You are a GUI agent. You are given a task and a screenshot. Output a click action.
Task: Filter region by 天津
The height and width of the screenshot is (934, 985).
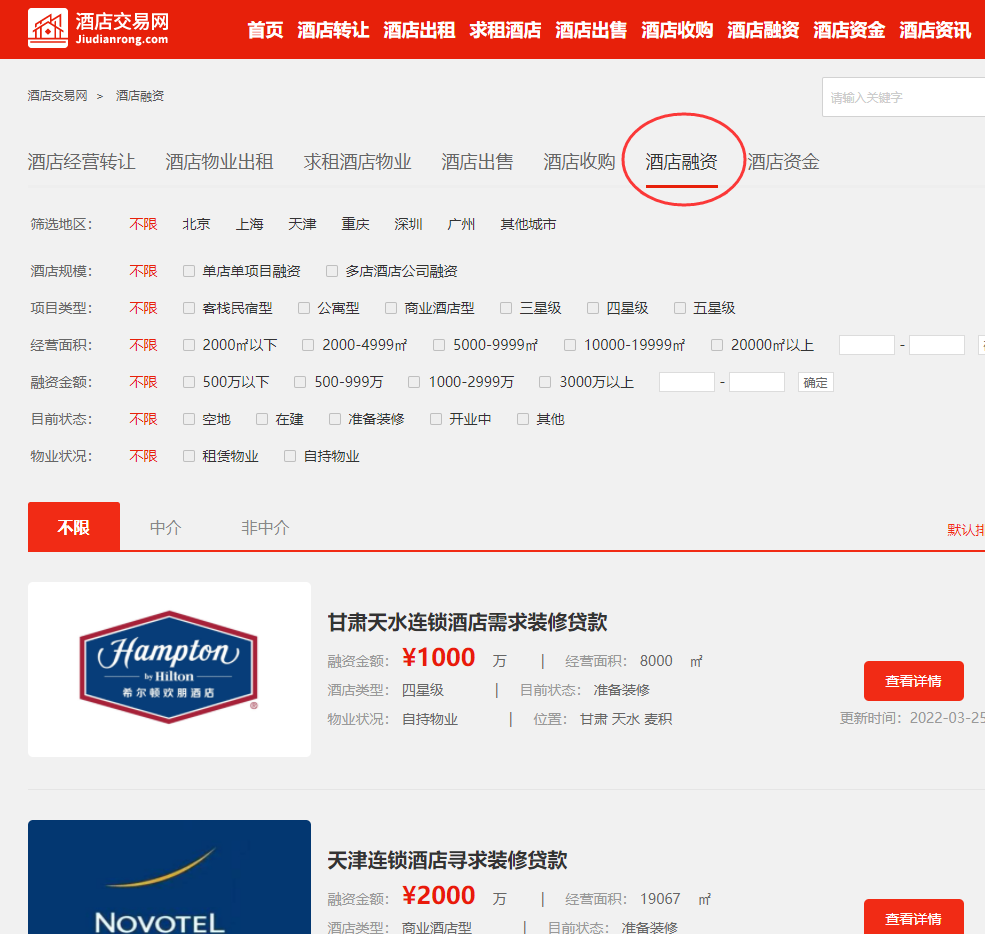[x=302, y=224]
